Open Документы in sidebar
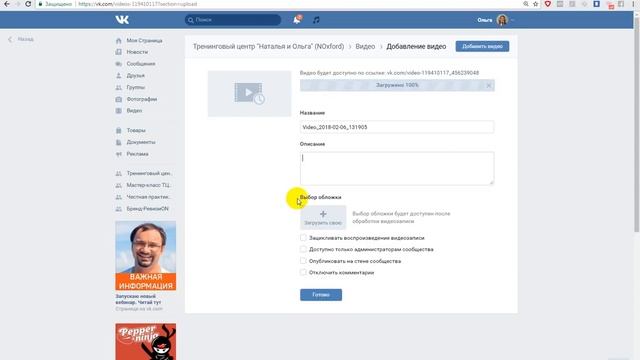The image size is (640, 360). pos(141,142)
